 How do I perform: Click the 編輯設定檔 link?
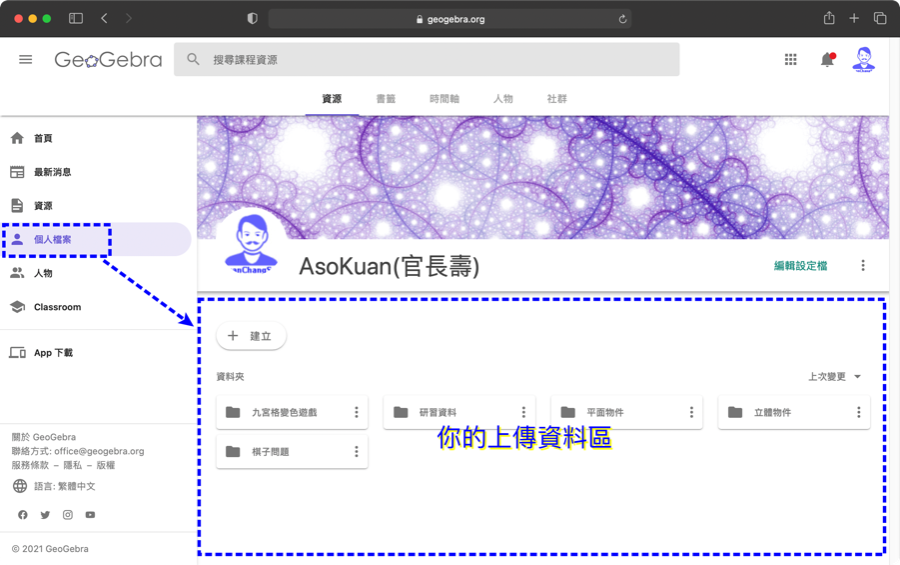click(801, 265)
